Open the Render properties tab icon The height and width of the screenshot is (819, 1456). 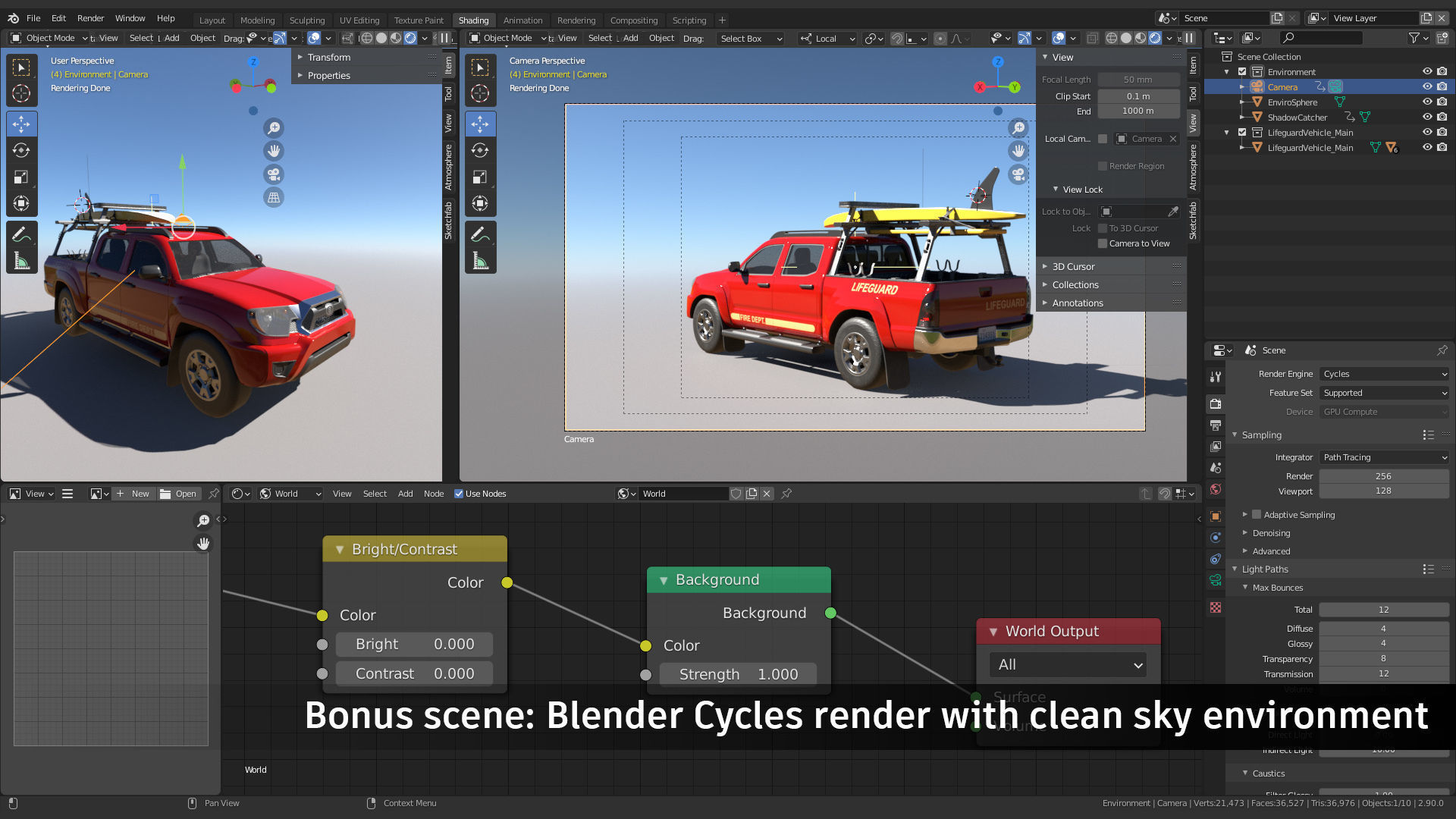(x=1216, y=403)
